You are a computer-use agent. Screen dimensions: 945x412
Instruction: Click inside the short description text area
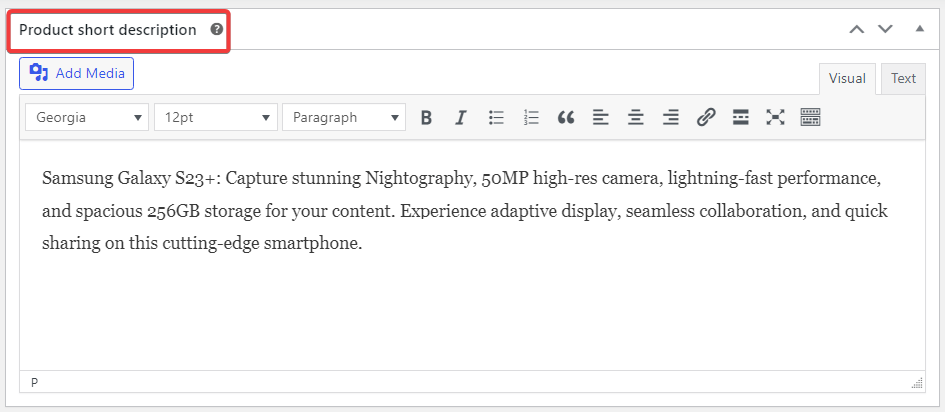[x=472, y=255]
